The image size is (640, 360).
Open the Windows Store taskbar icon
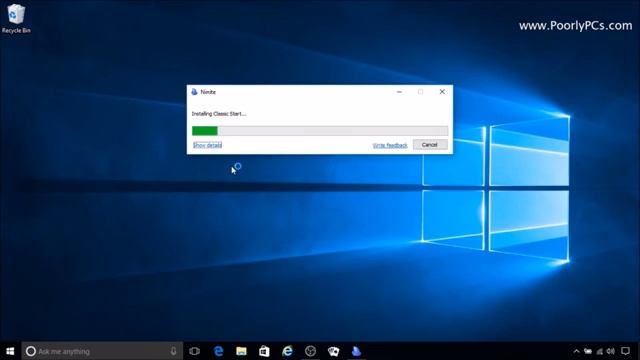[264, 351]
